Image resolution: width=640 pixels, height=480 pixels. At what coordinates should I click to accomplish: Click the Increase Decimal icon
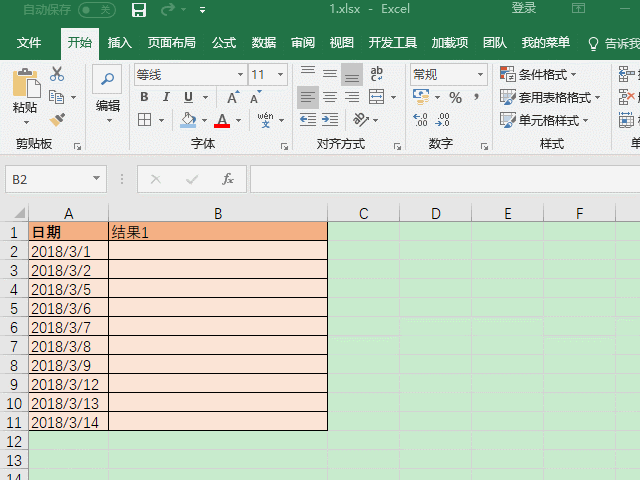tap(420, 120)
